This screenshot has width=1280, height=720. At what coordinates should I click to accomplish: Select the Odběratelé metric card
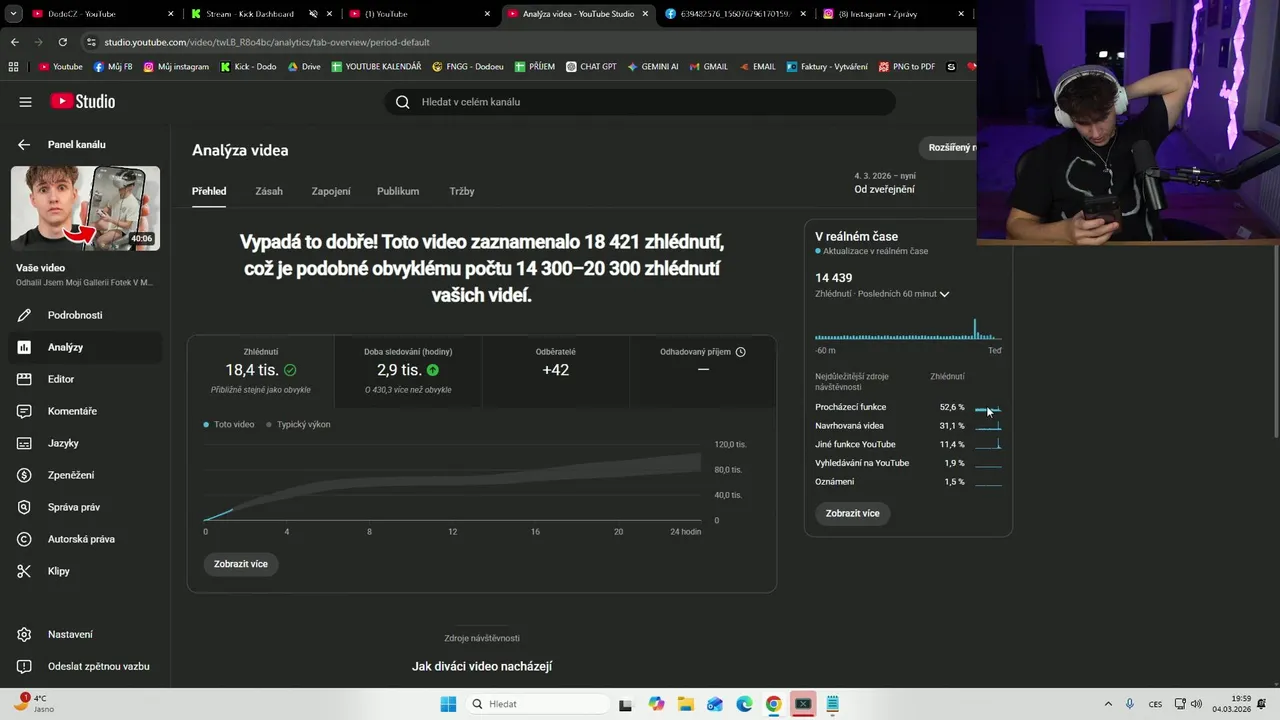(x=556, y=371)
